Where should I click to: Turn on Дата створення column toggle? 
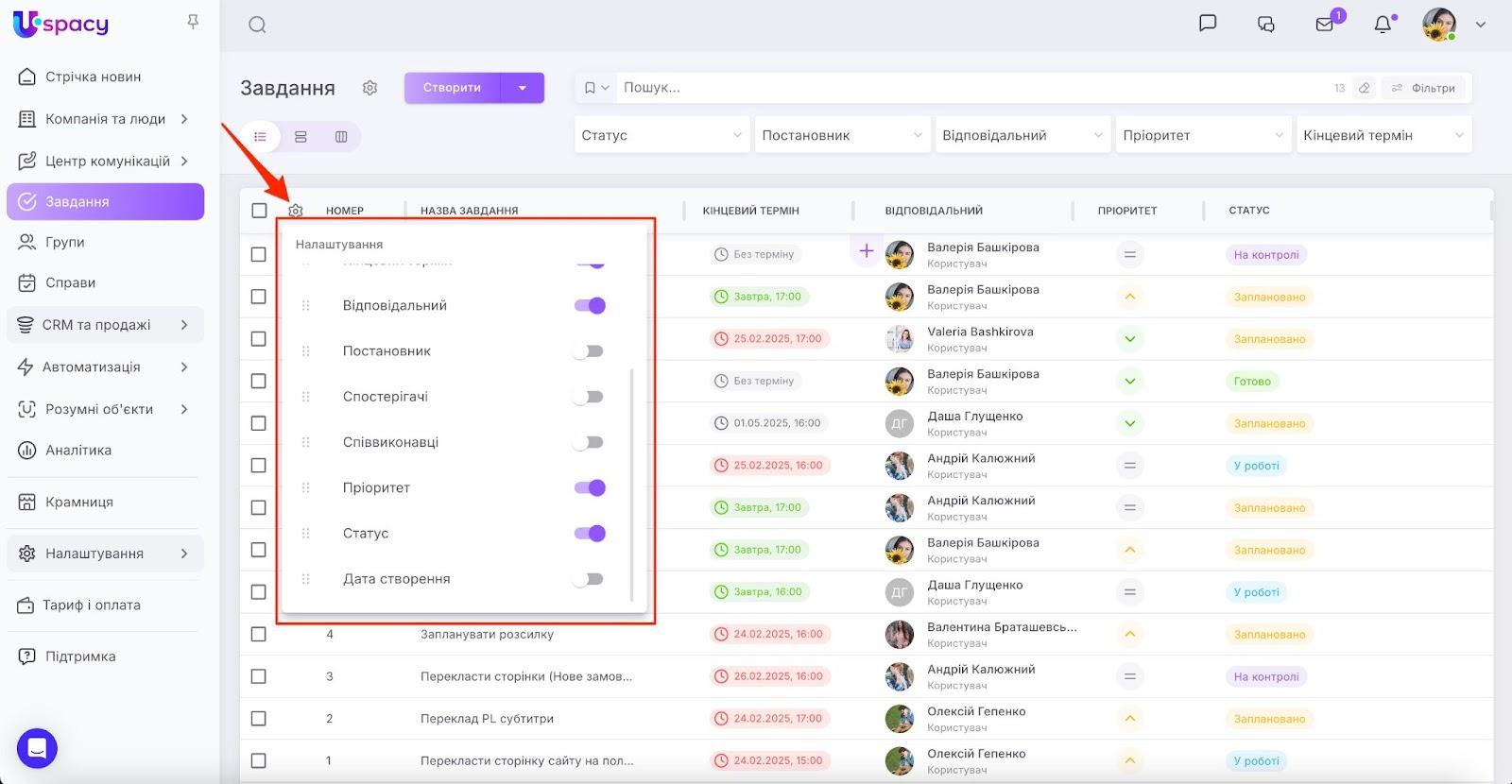pos(590,579)
